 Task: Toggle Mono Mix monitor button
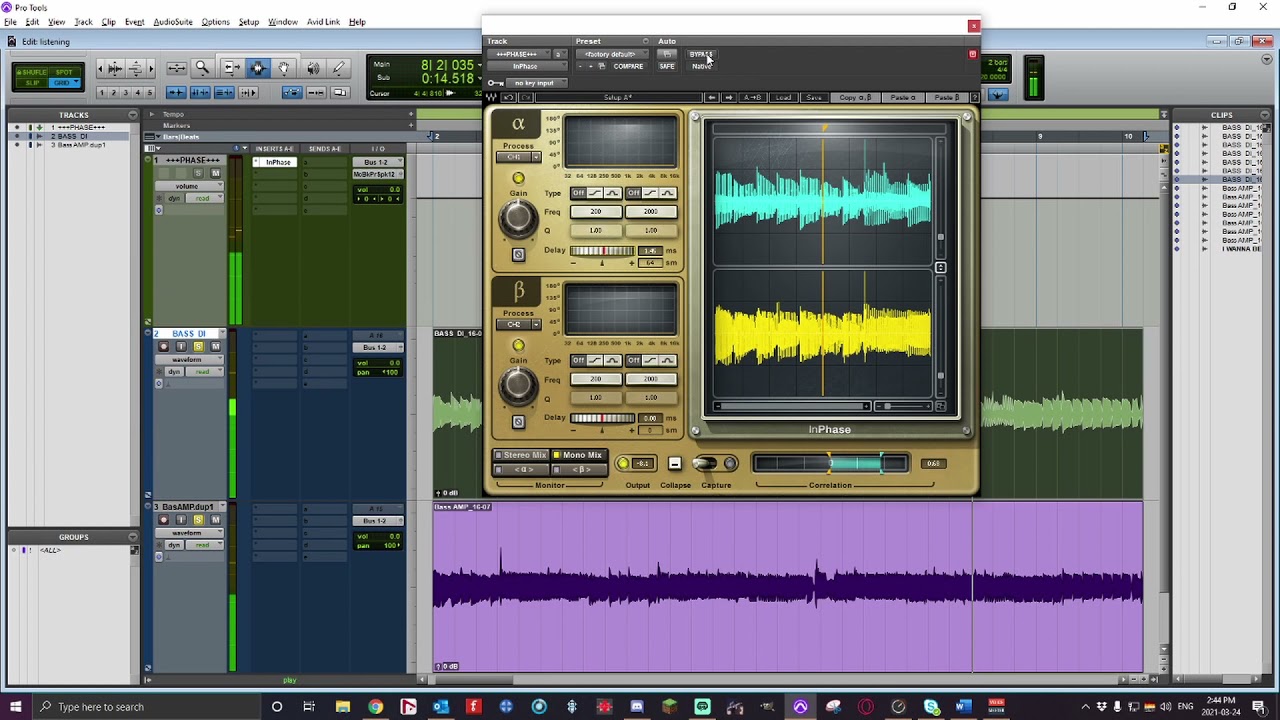578,456
